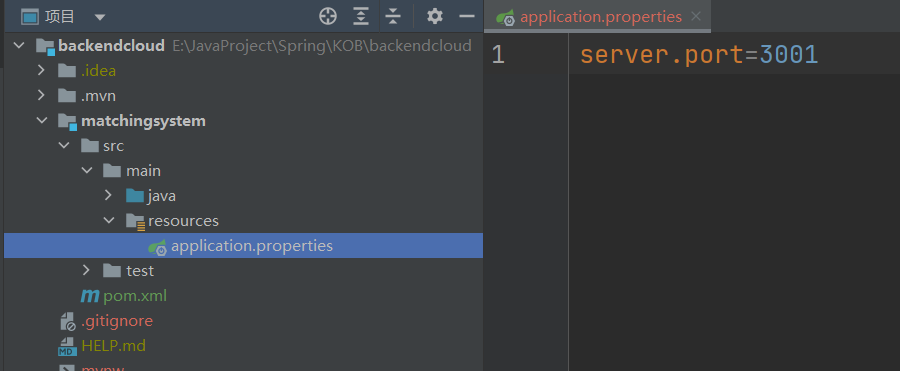Select the resources tree label
The width and height of the screenshot is (900, 371).
183,221
